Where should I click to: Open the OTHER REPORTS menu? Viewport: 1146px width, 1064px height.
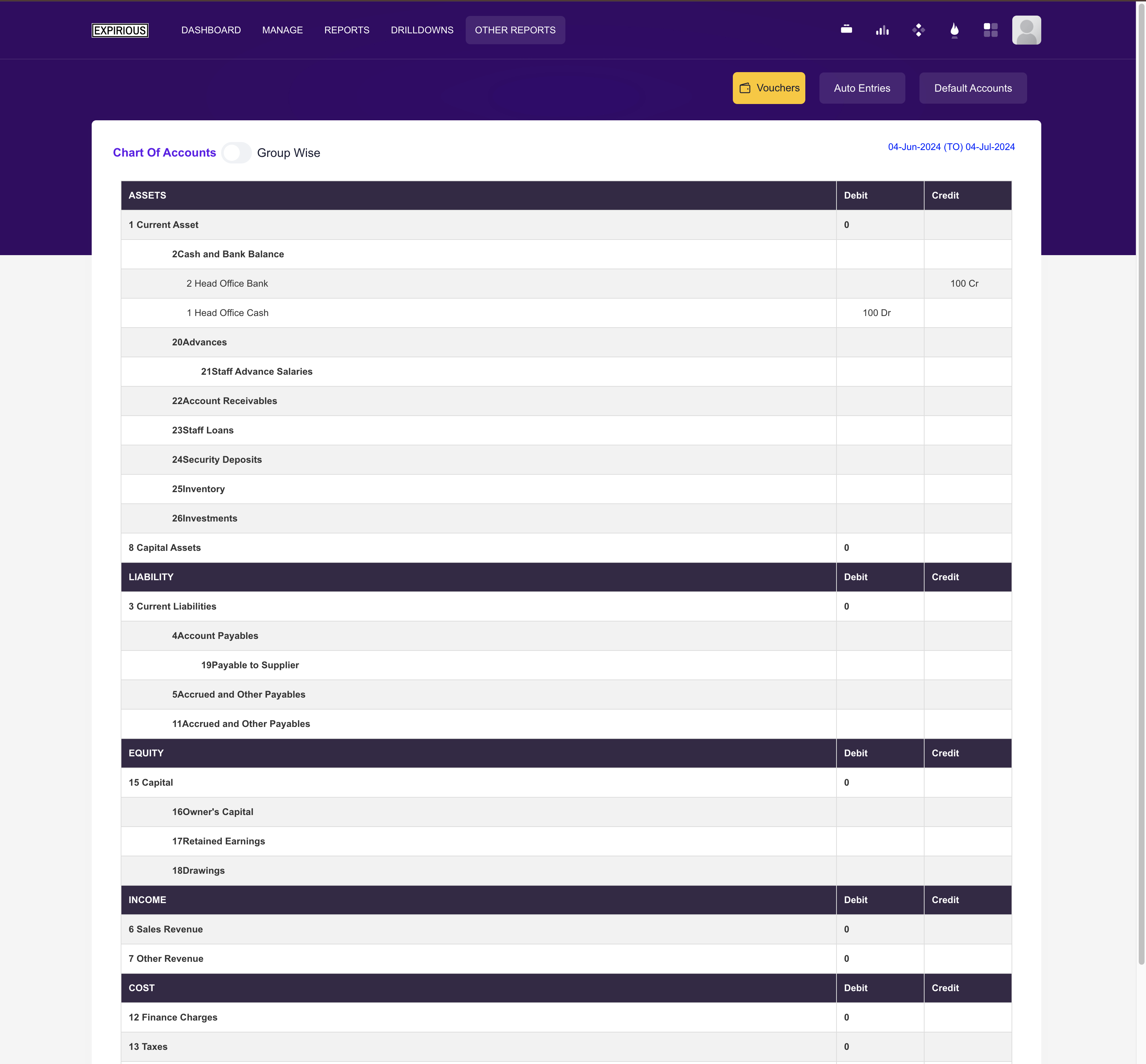click(515, 30)
